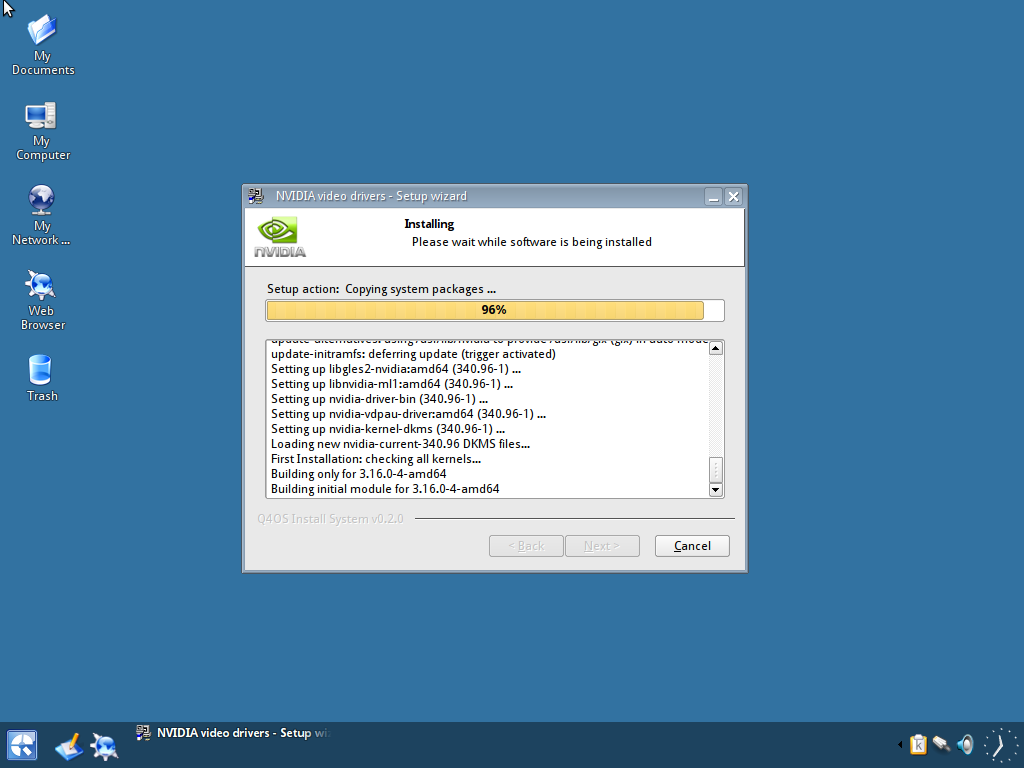Switch to NVIDIA video drivers taskbar entry
1024x768 pixels.
(x=233, y=733)
